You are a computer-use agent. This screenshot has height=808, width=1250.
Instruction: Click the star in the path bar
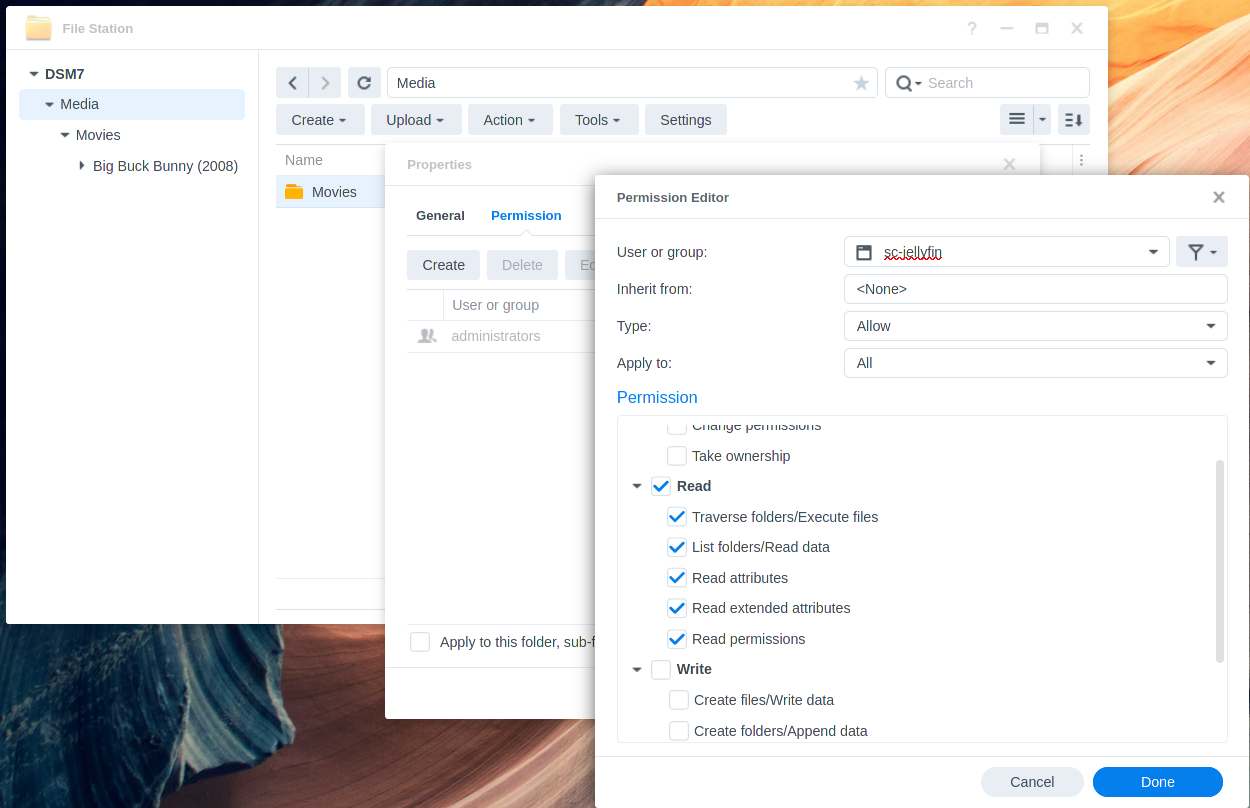tap(861, 83)
